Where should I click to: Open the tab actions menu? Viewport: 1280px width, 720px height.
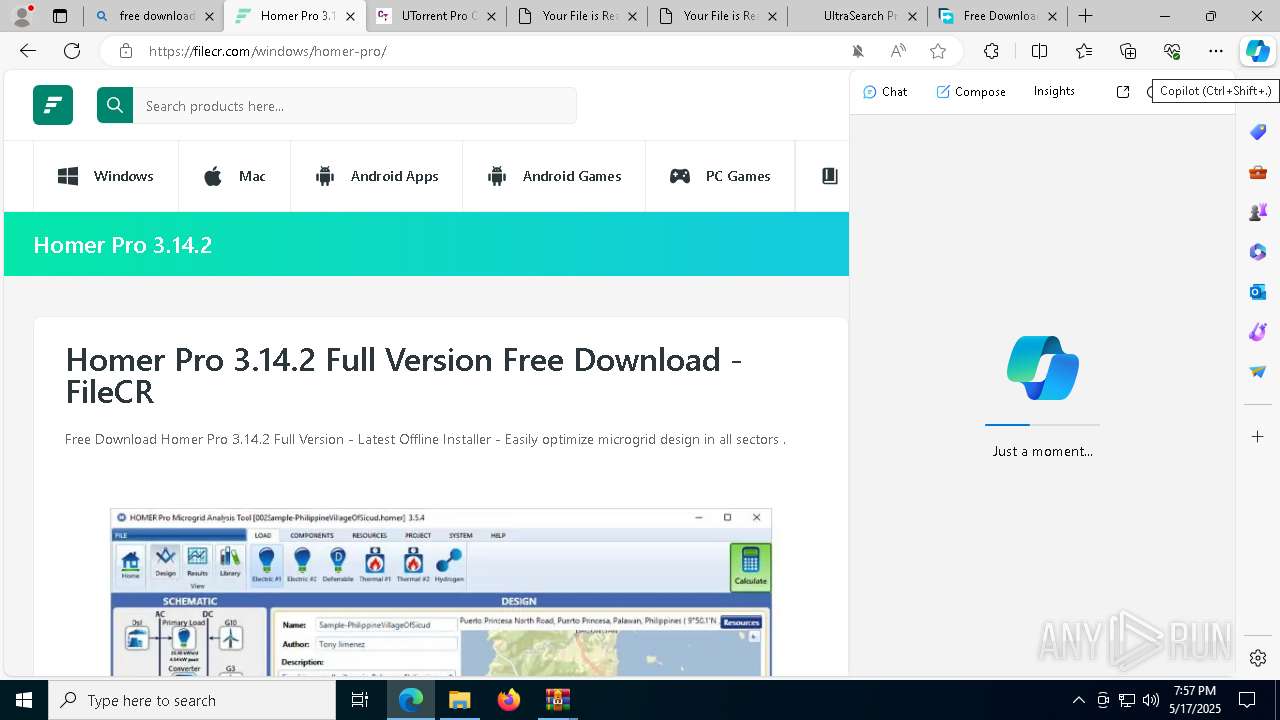(x=60, y=16)
